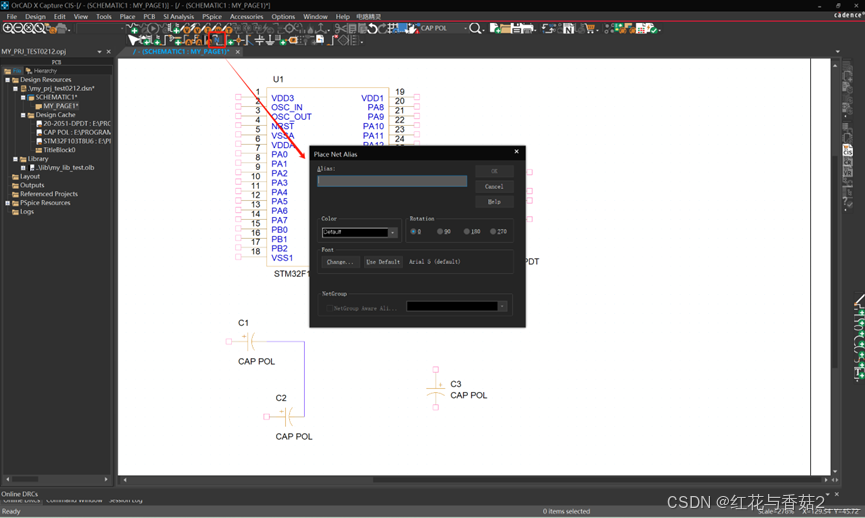Click the CIS icon on the right side panel
The height and width of the screenshot is (518, 865).
pos(847,149)
